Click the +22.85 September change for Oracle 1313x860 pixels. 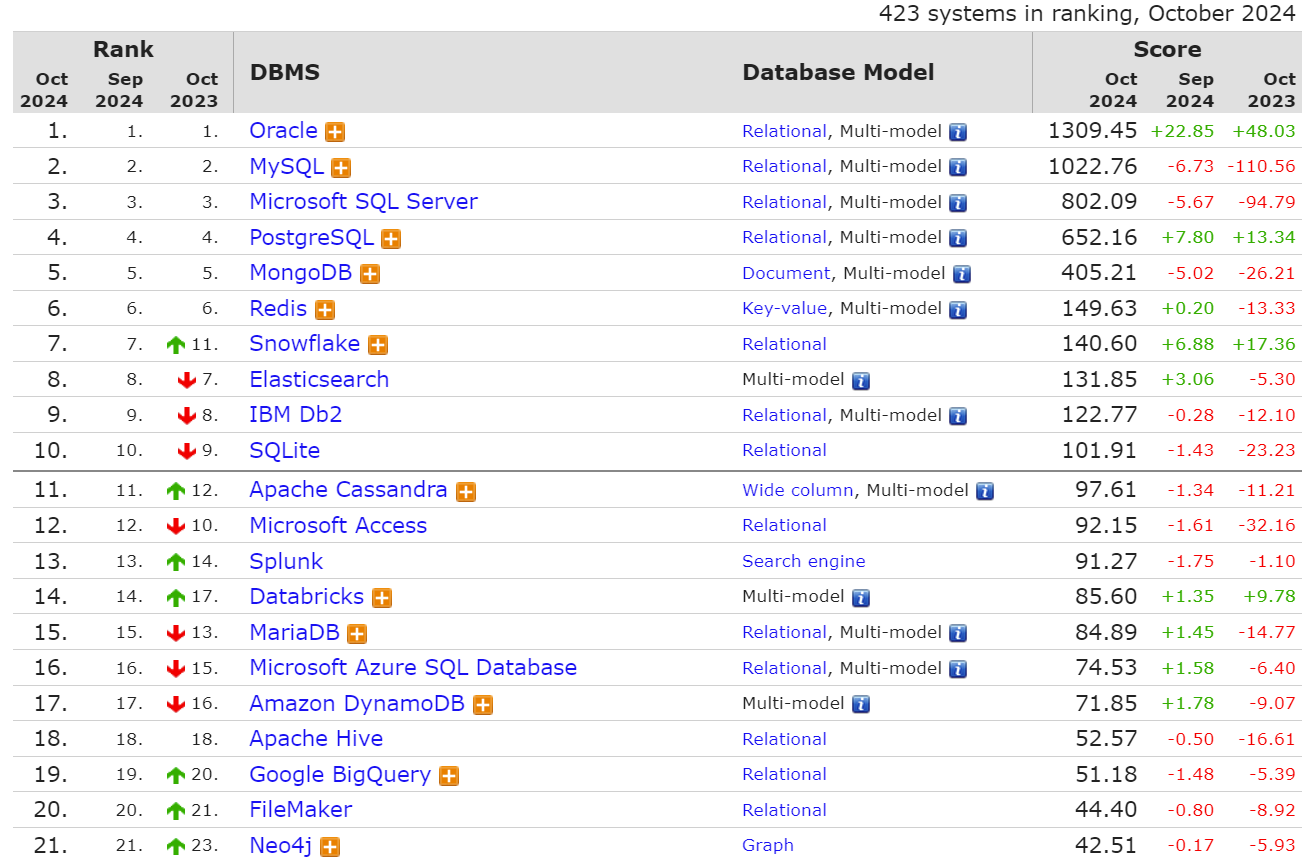pyautogui.click(x=1183, y=131)
